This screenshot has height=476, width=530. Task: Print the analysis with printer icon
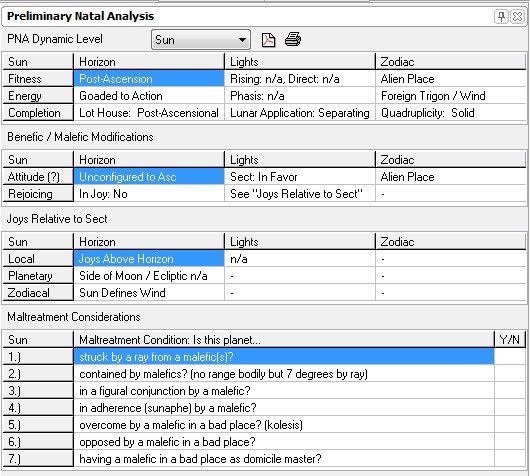[293, 40]
